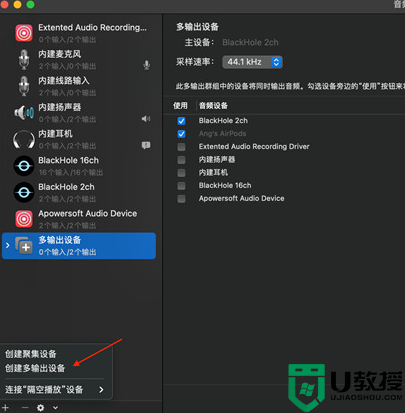405x413 pixels.
Task: Click the 内建扬声器 speaker icon
Action: click(24, 113)
